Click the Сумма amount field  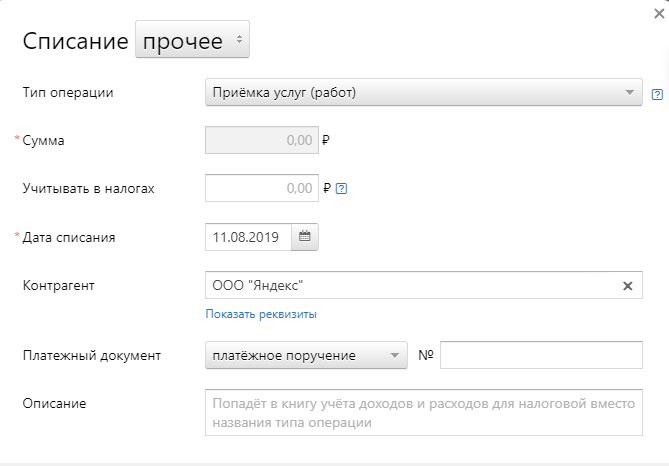pyautogui.click(x=261, y=141)
